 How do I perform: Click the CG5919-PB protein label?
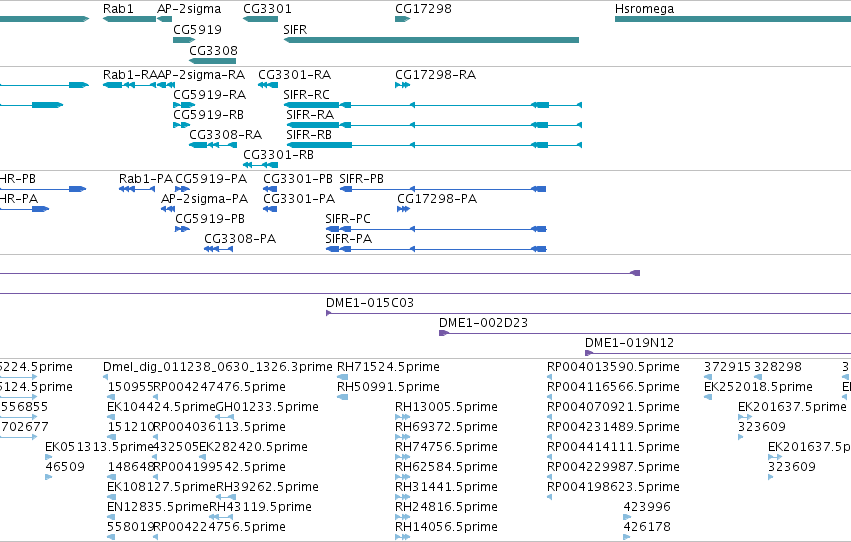point(210,219)
